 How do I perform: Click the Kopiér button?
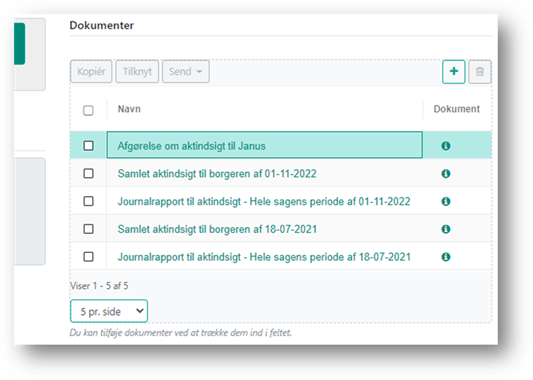pyautogui.click(x=91, y=72)
